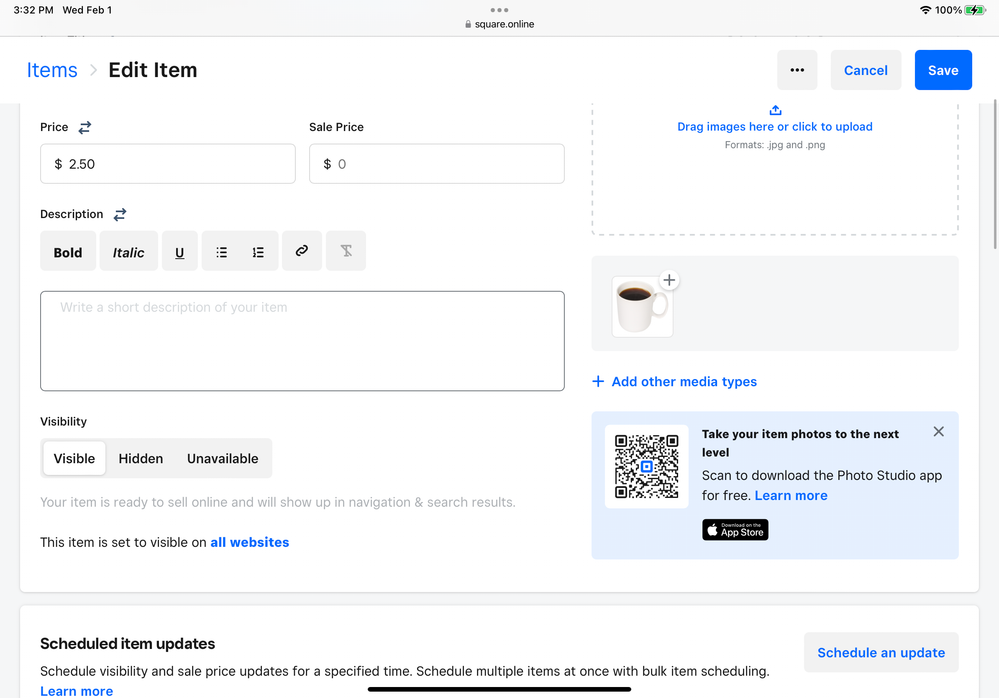Open the three-dot more options menu
Image resolution: width=999 pixels, height=698 pixels.
pos(797,70)
